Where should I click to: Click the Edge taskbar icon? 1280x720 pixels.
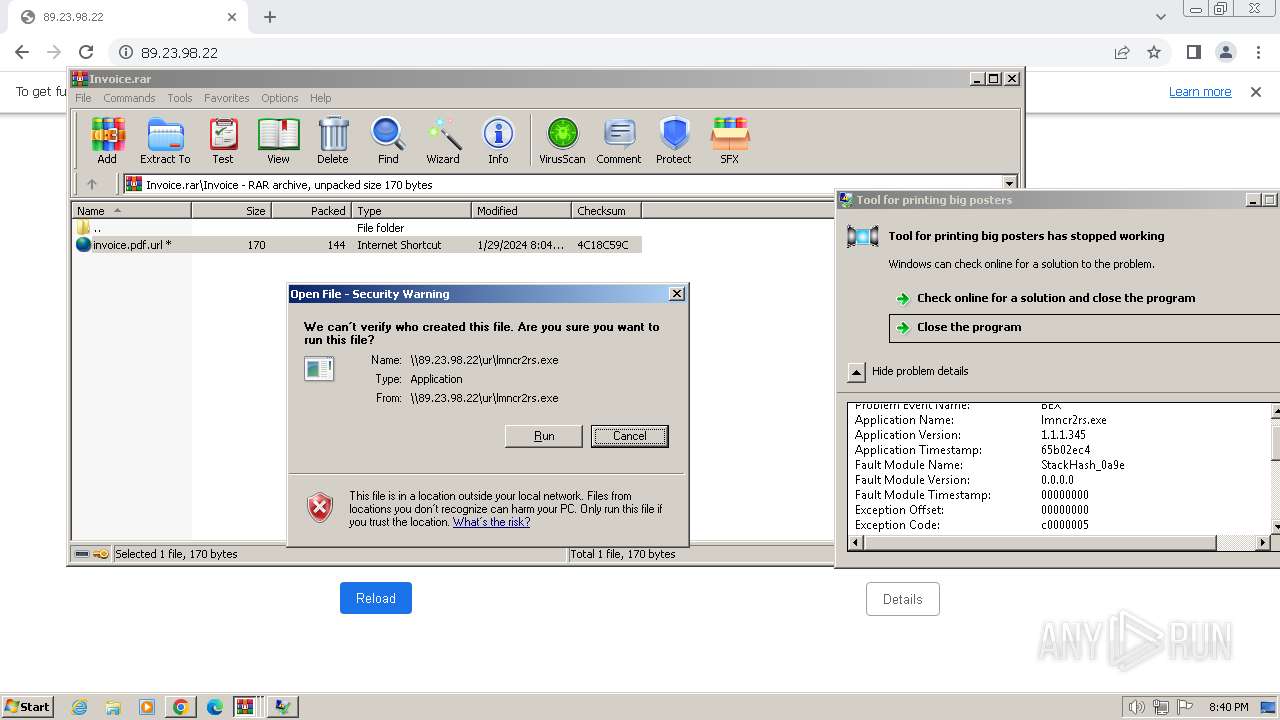(x=215, y=707)
